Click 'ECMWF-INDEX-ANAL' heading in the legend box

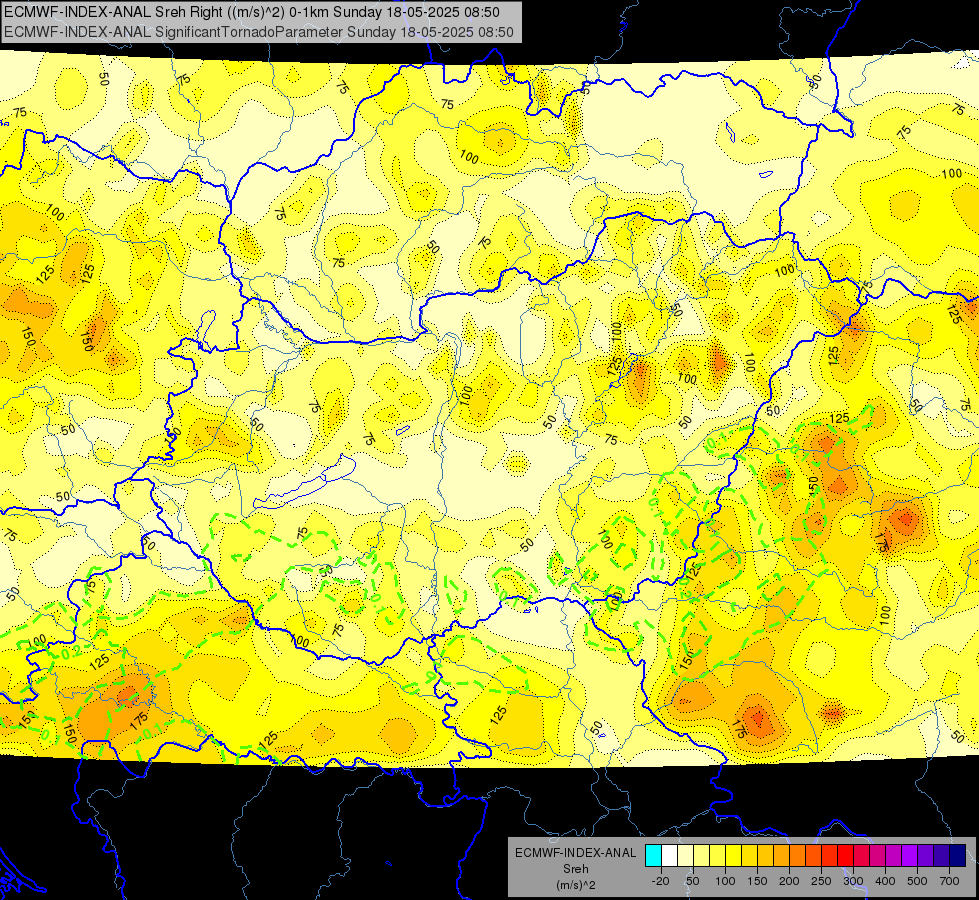point(576,853)
